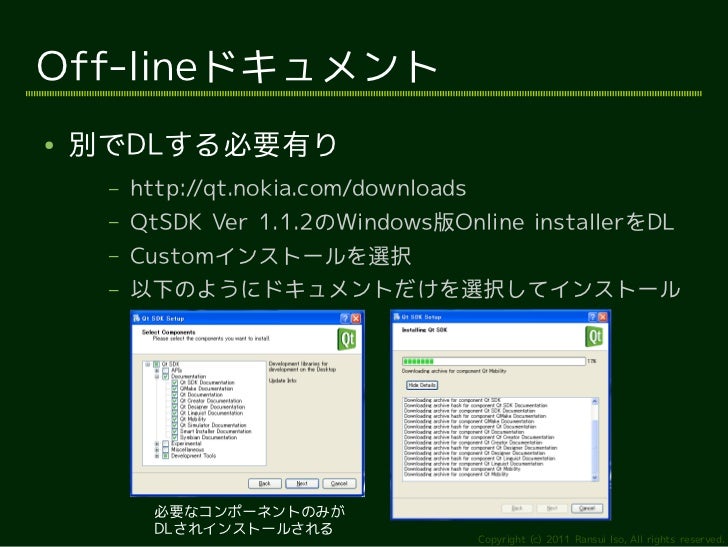Click Back in Select Components dialog
The image size is (728, 547).
coord(265,483)
